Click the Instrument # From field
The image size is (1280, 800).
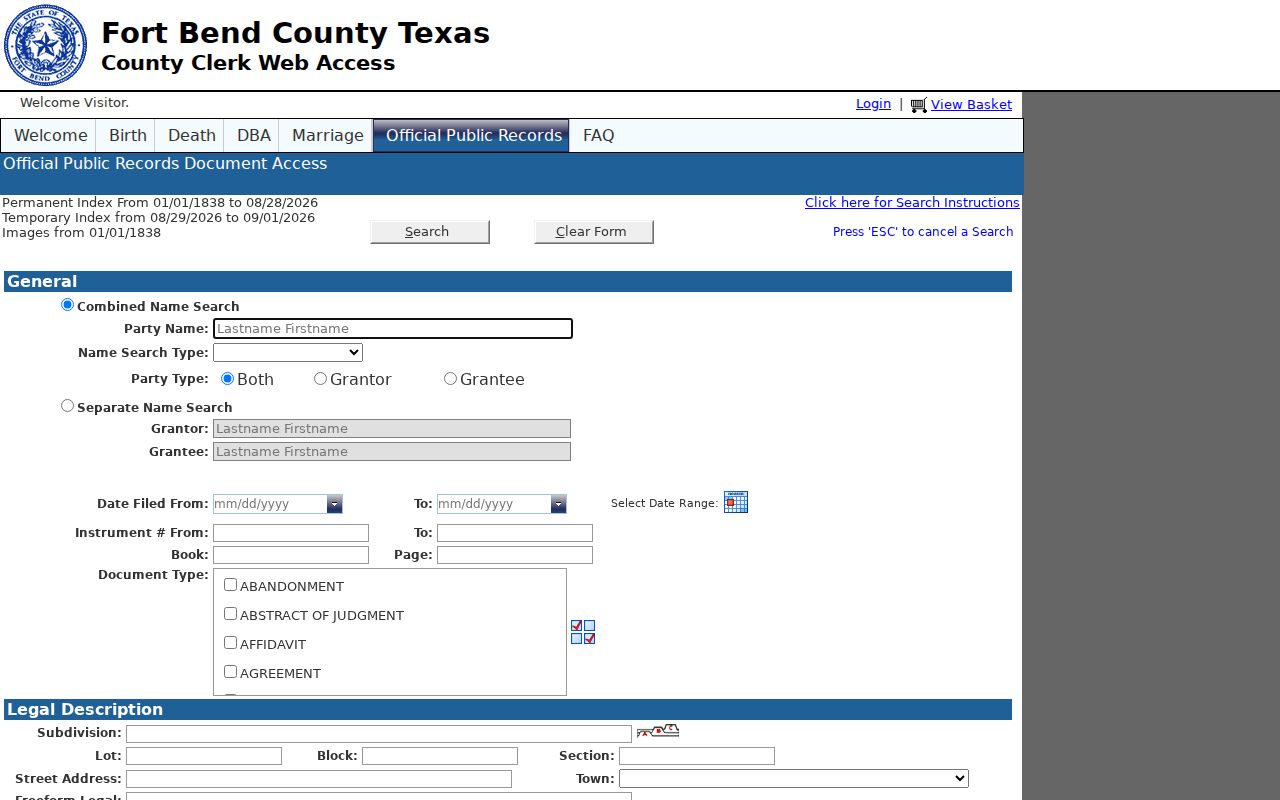[x=291, y=533]
